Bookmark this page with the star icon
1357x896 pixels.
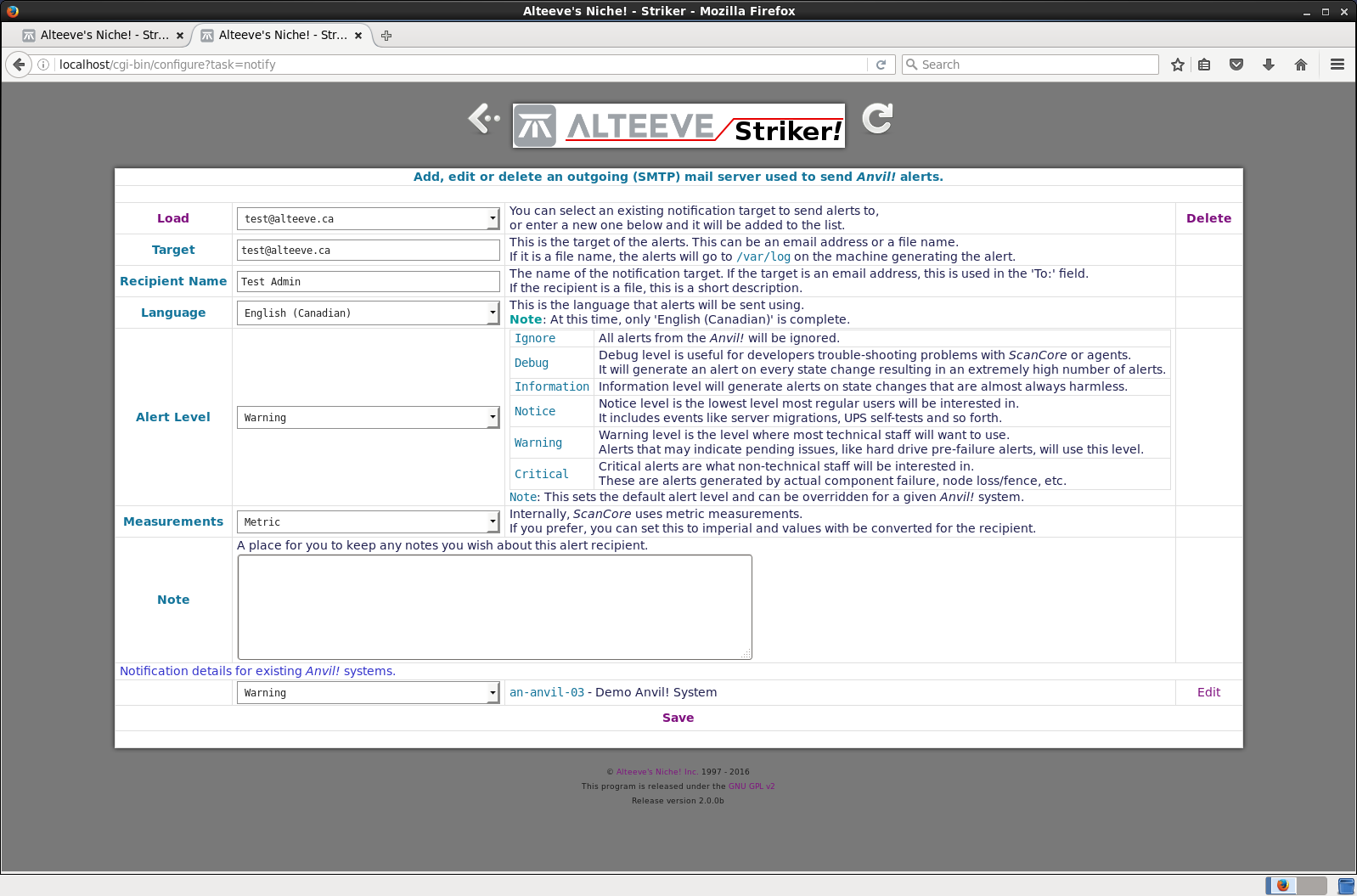tap(1177, 65)
